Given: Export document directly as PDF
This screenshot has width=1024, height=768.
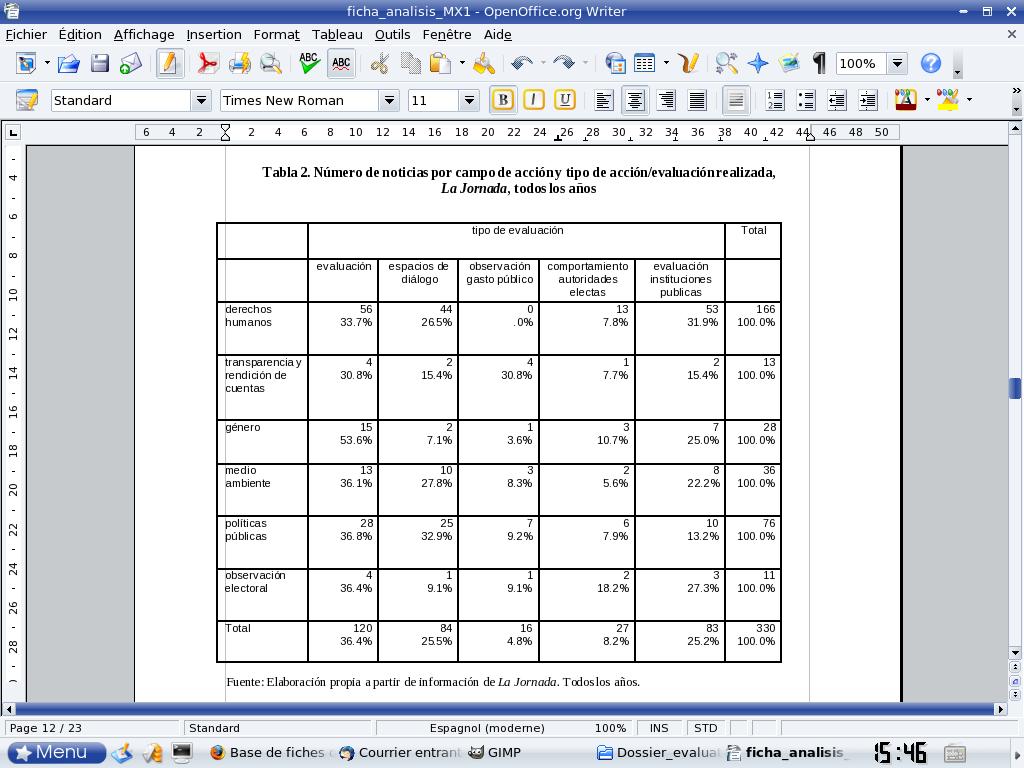Looking at the screenshot, I should tap(207, 64).
